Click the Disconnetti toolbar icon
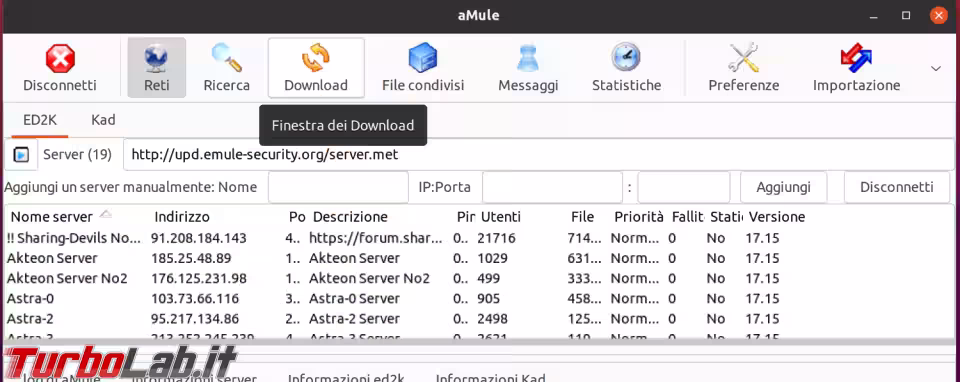Image resolution: width=960 pixels, height=382 pixels. [x=60, y=68]
